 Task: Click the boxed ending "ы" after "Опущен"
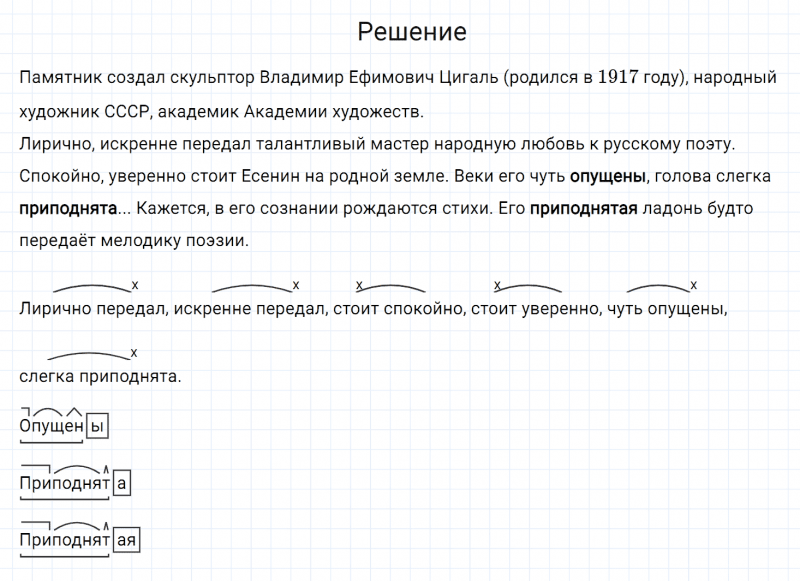pos(97,427)
